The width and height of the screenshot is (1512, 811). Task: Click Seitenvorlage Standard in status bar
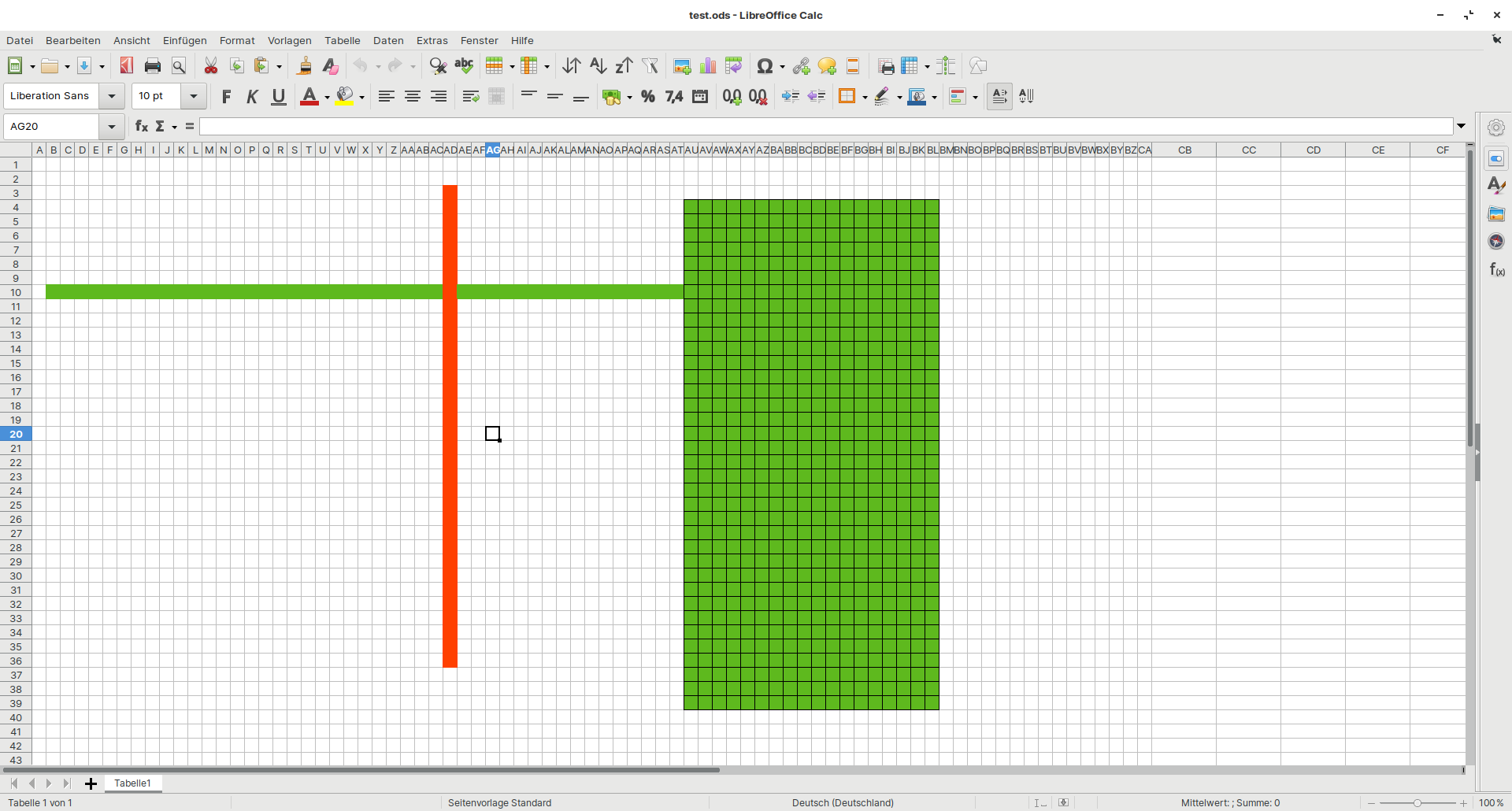point(499,803)
